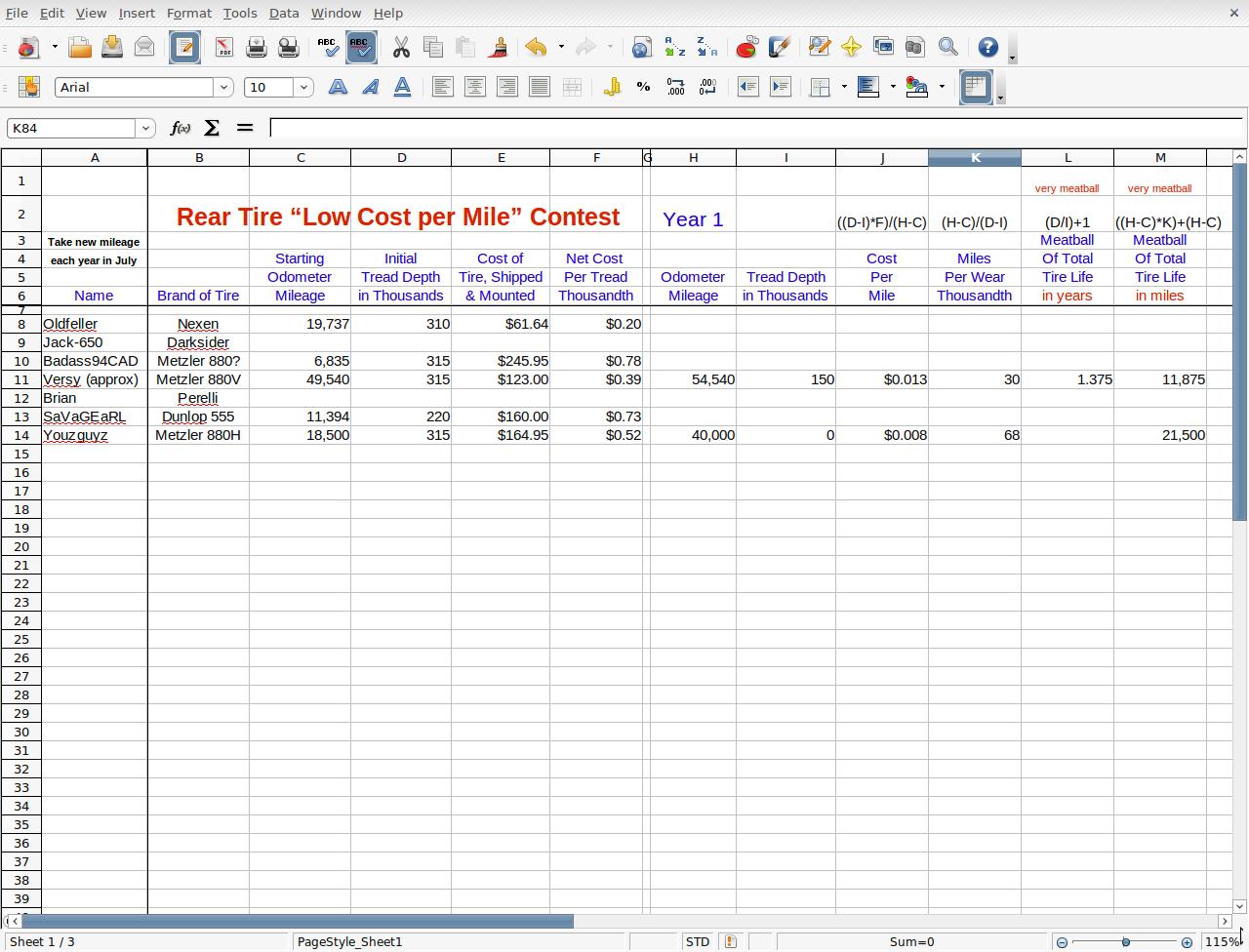Export the spreadsheet directly as PDF
The width and height of the screenshot is (1249, 952).
point(223,47)
